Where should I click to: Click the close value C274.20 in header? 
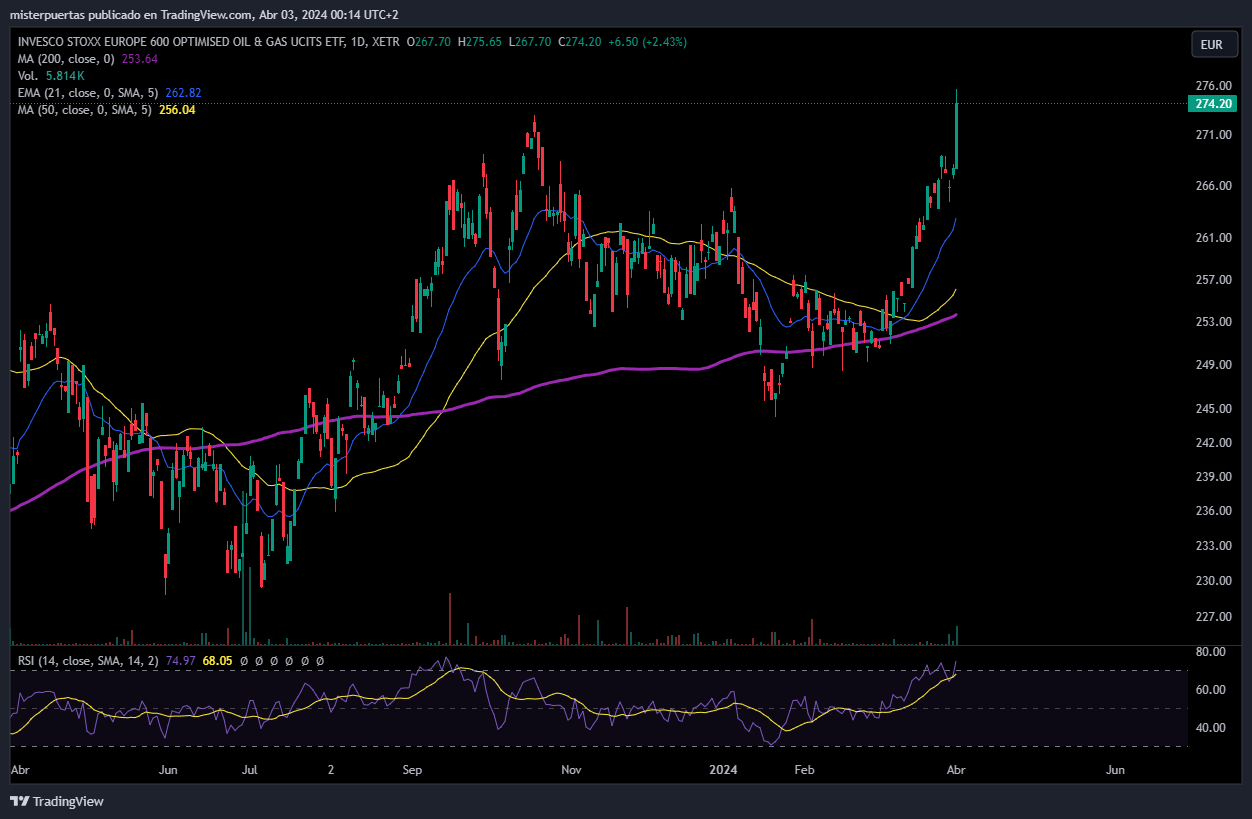580,42
